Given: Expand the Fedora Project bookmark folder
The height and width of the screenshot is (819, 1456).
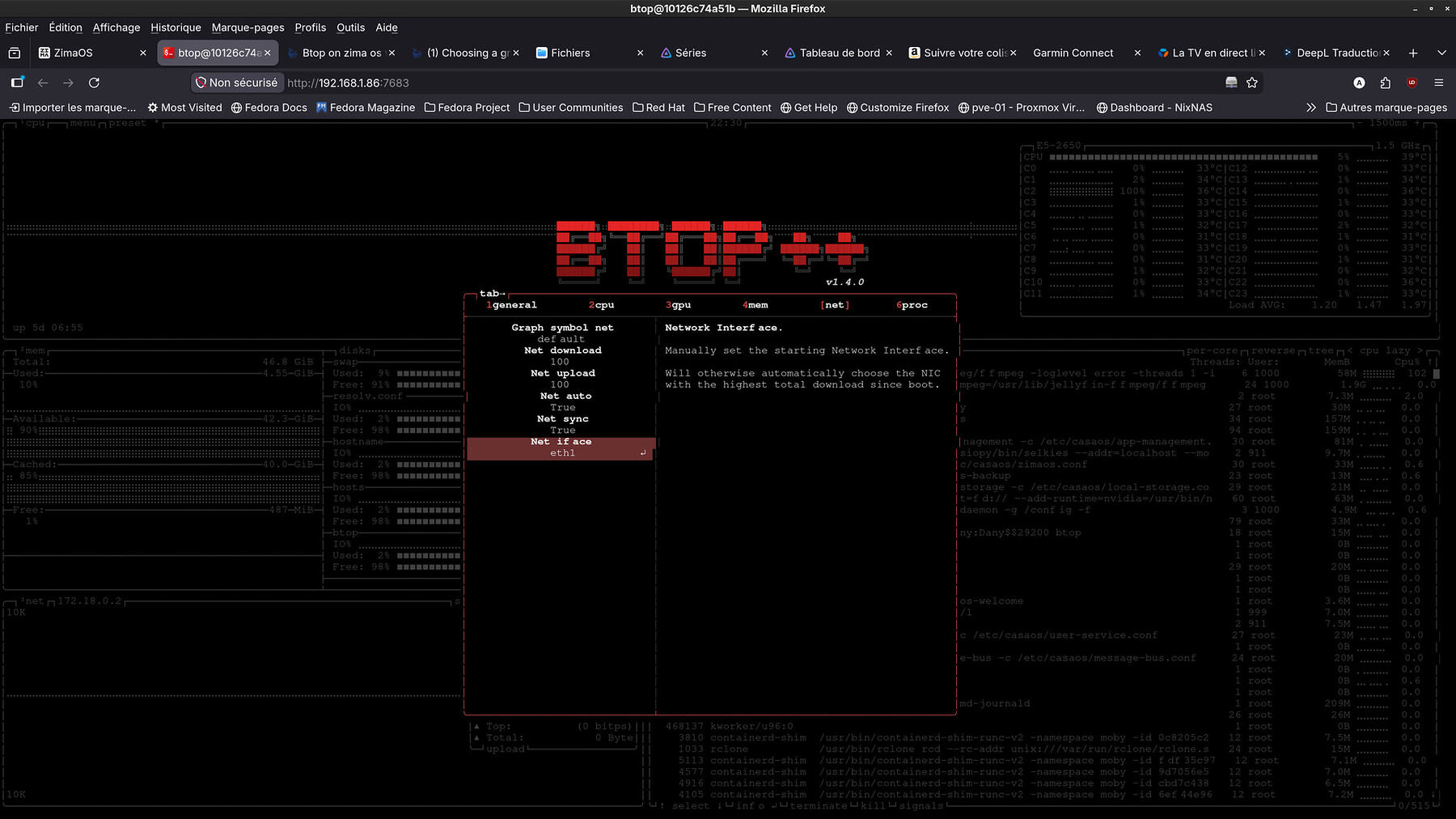Looking at the screenshot, I should (467, 108).
